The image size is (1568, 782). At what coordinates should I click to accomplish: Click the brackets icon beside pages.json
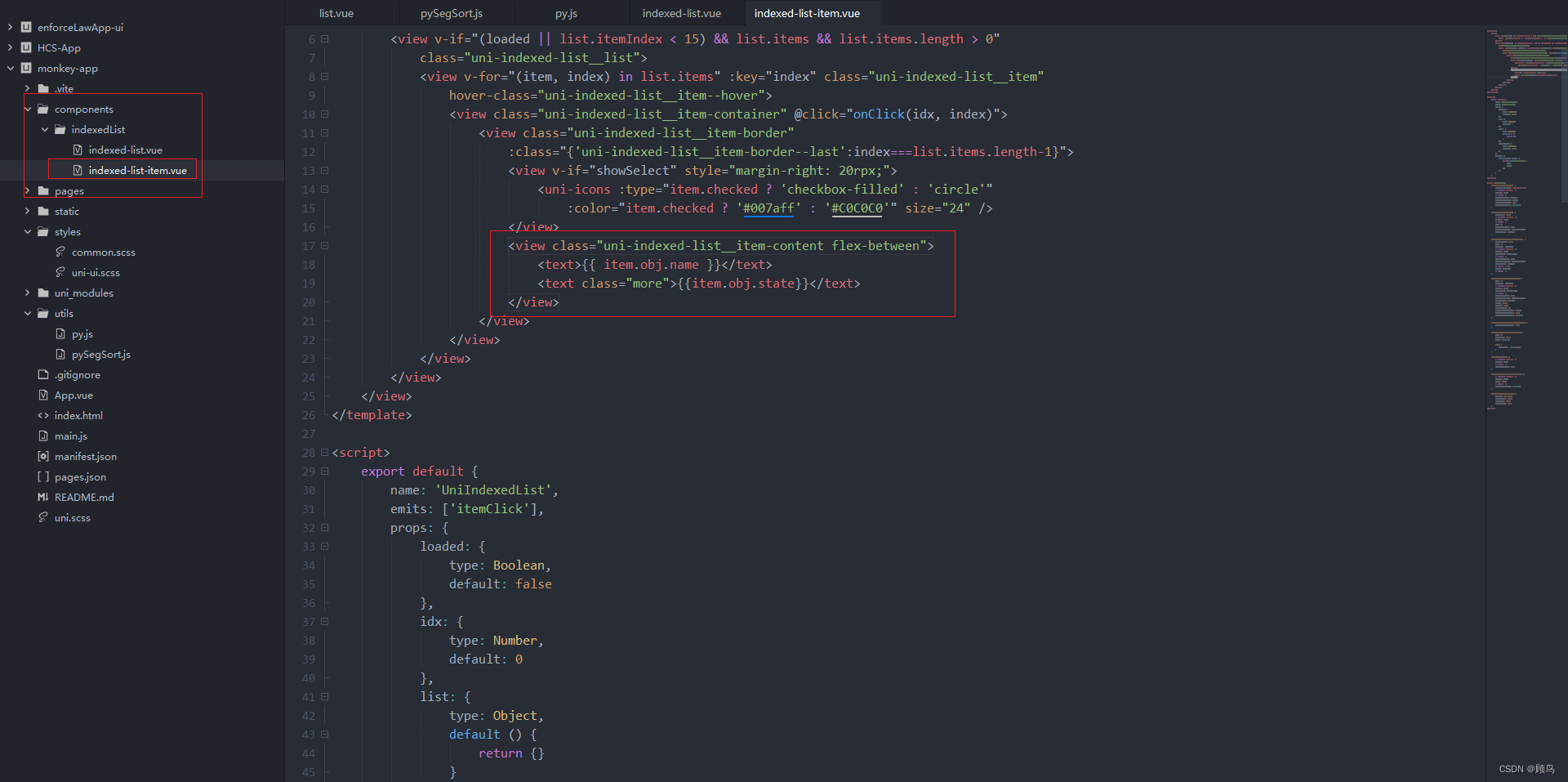point(43,476)
